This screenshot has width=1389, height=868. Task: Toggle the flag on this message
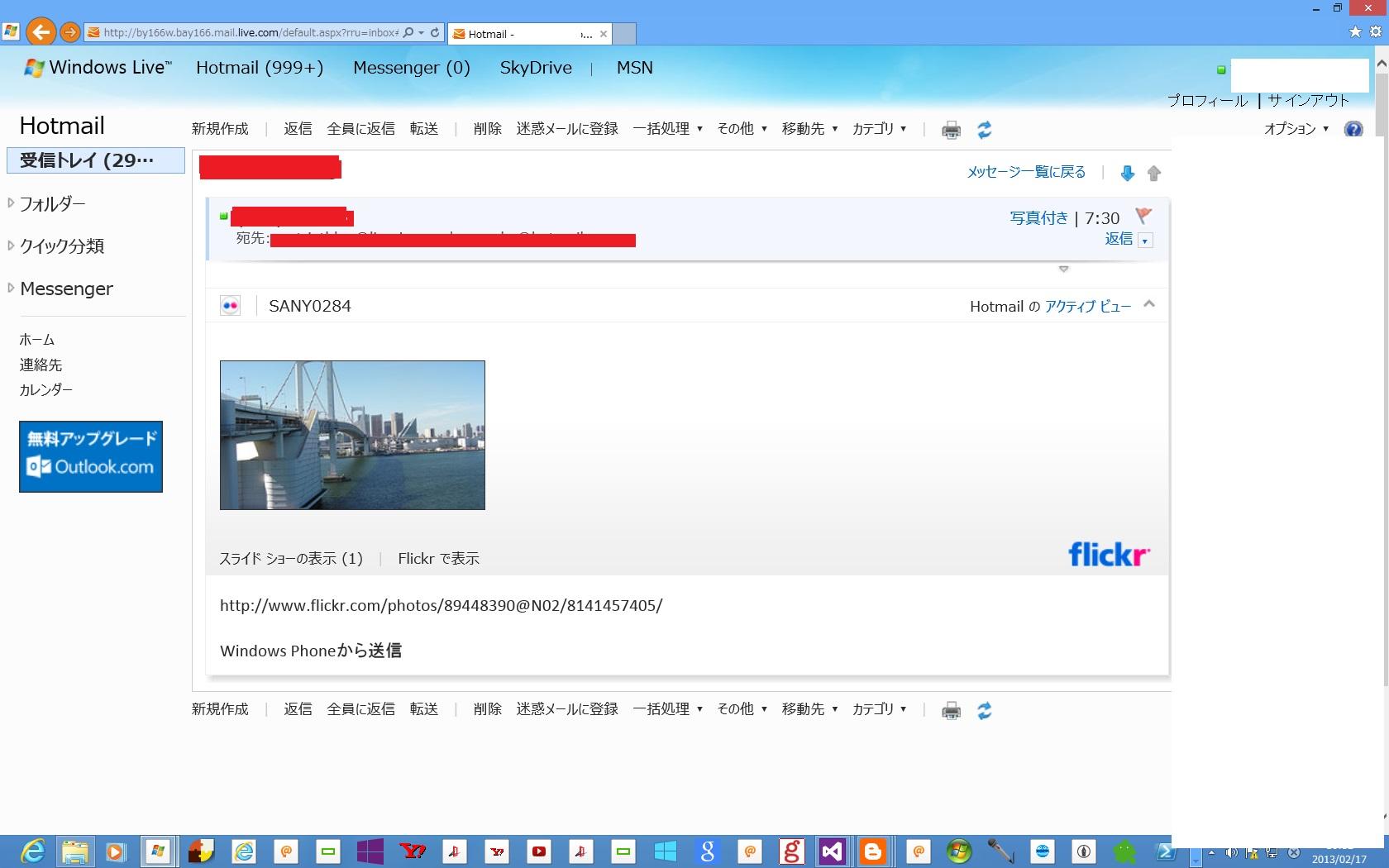1143,216
